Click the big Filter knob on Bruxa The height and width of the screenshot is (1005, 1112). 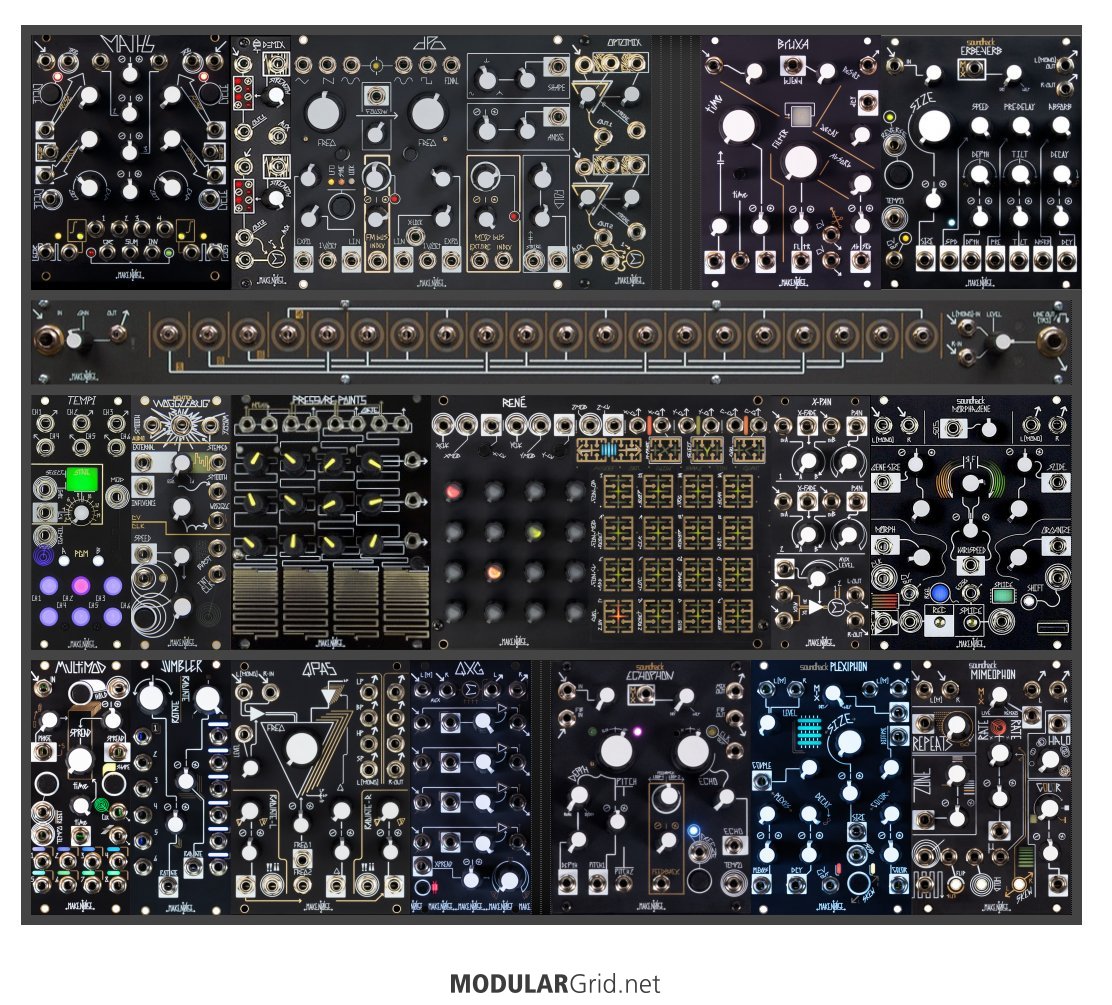pyautogui.click(x=800, y=162)
